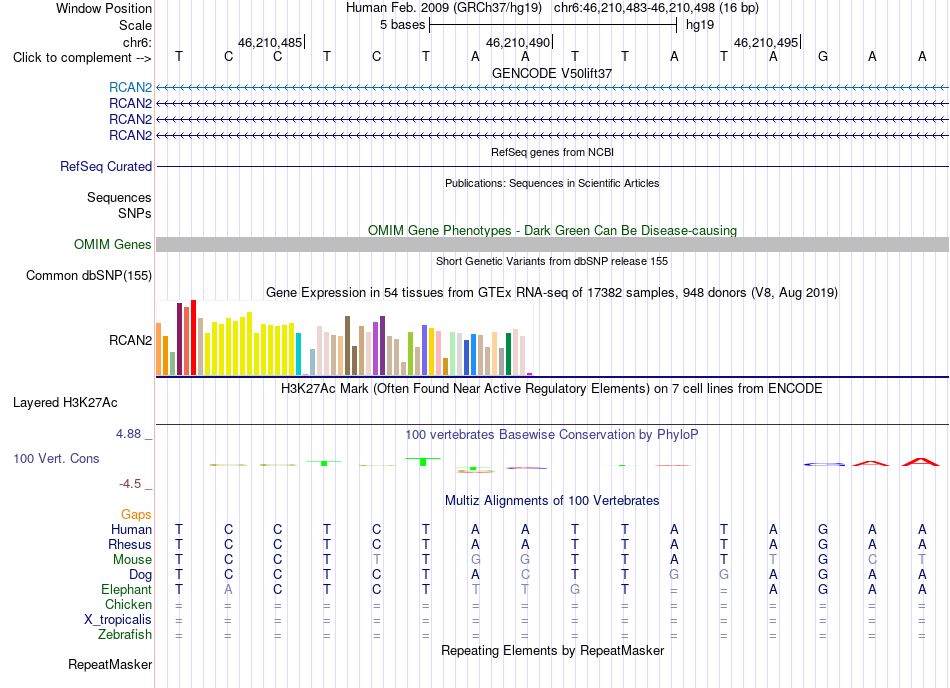Viewport: 950px width, 688px height.
Task: Click 'Repeating Elements by RepeatMasker' title
Action: (553, 650)
